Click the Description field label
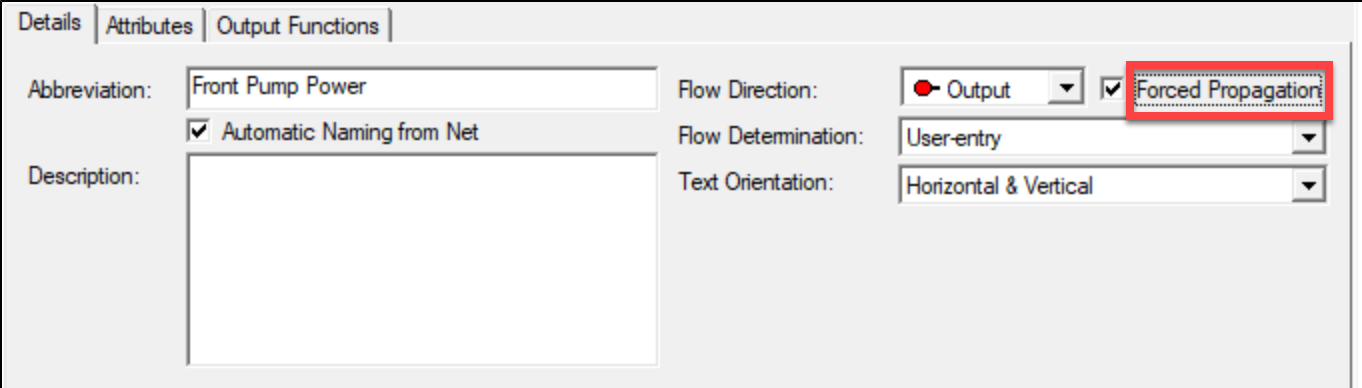The width and height of the screenshot is (1362, 388). point(83,176)
